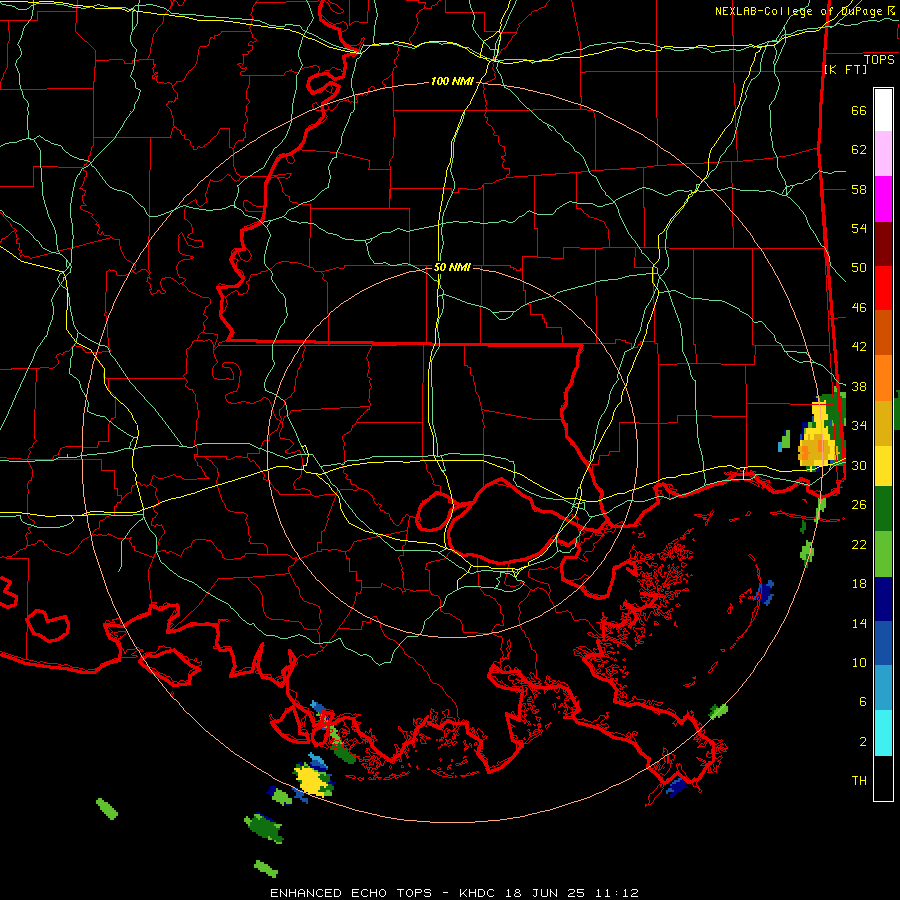Click the dark orange legend swatch
This screenshot has width=900, height=900.
(x=883, y=333)
